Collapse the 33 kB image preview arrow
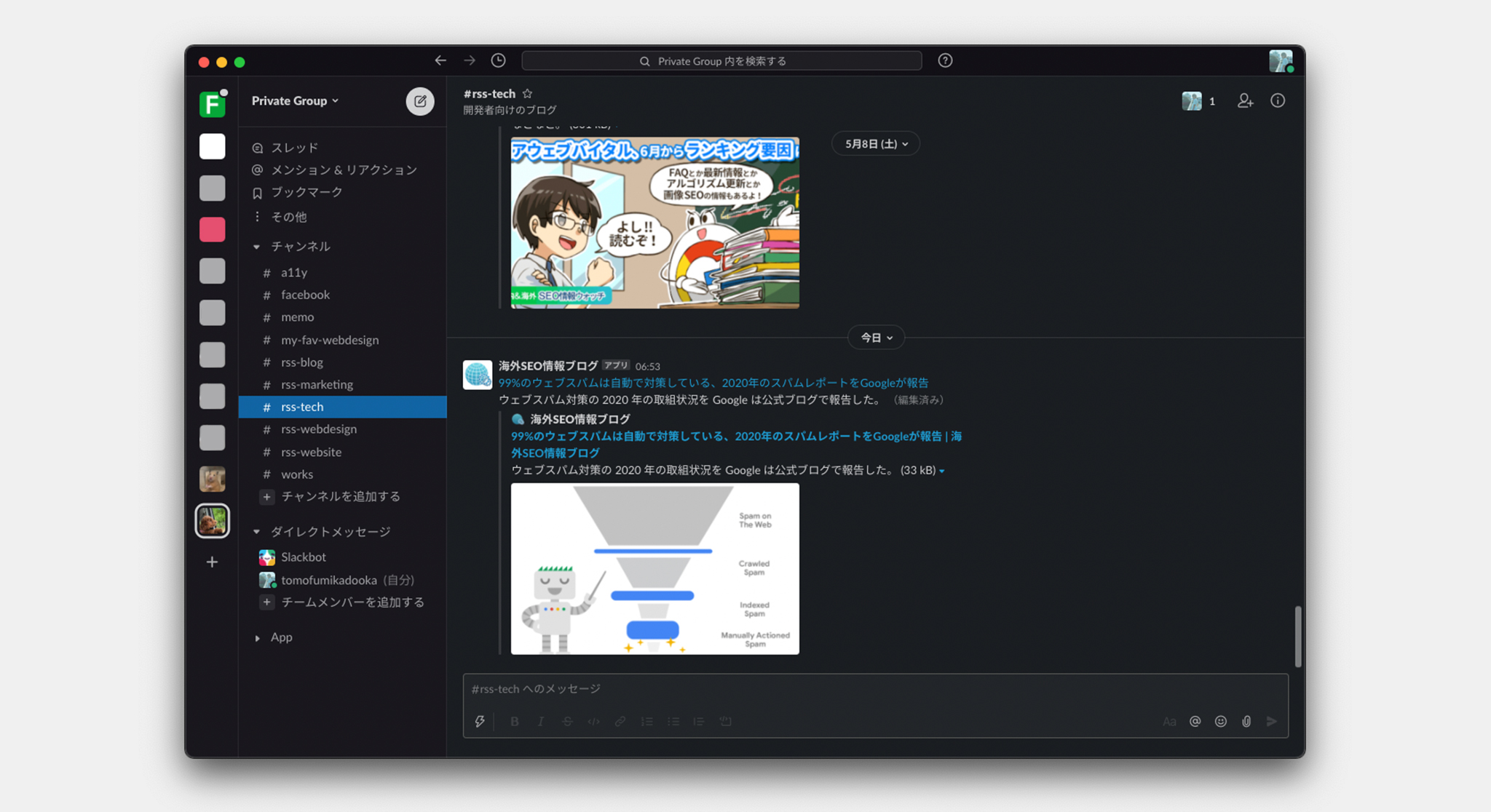This screenshot has height=812, width=1491. click(x=942, y=471)
